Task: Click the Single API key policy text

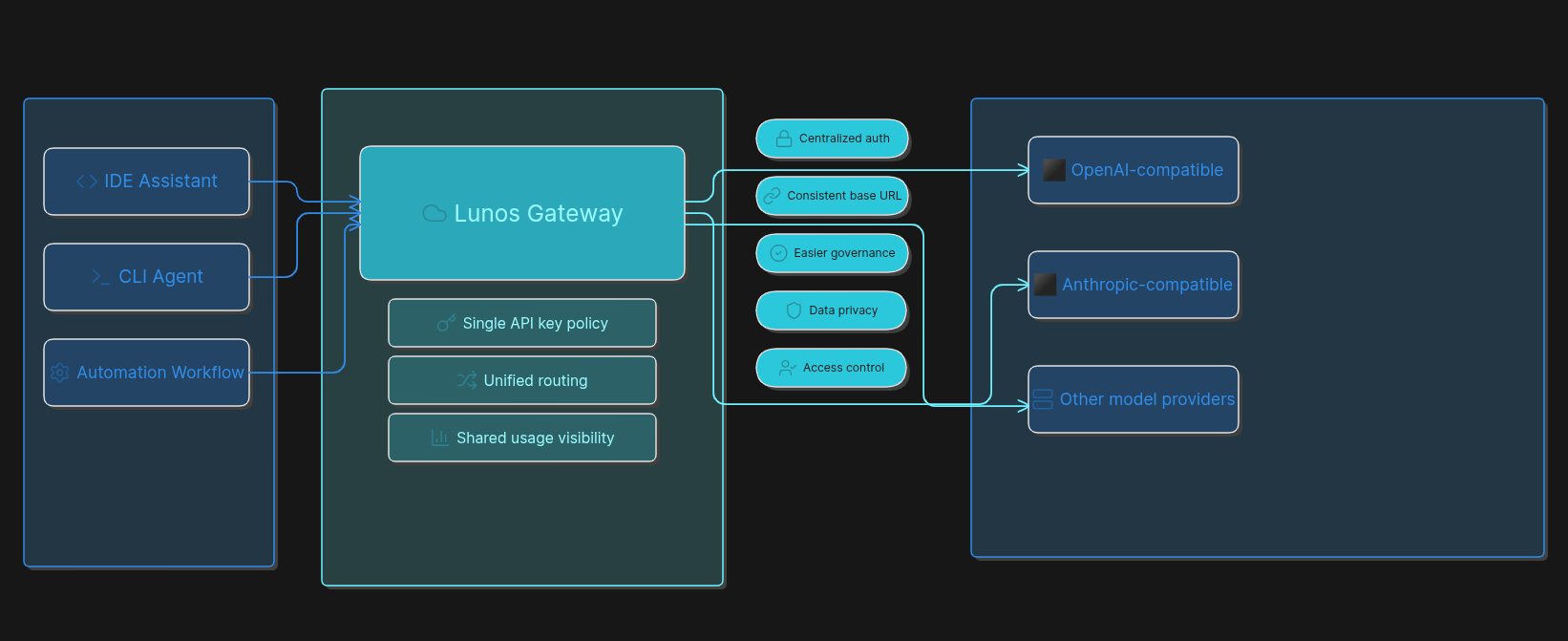Action: click(536, 324)
